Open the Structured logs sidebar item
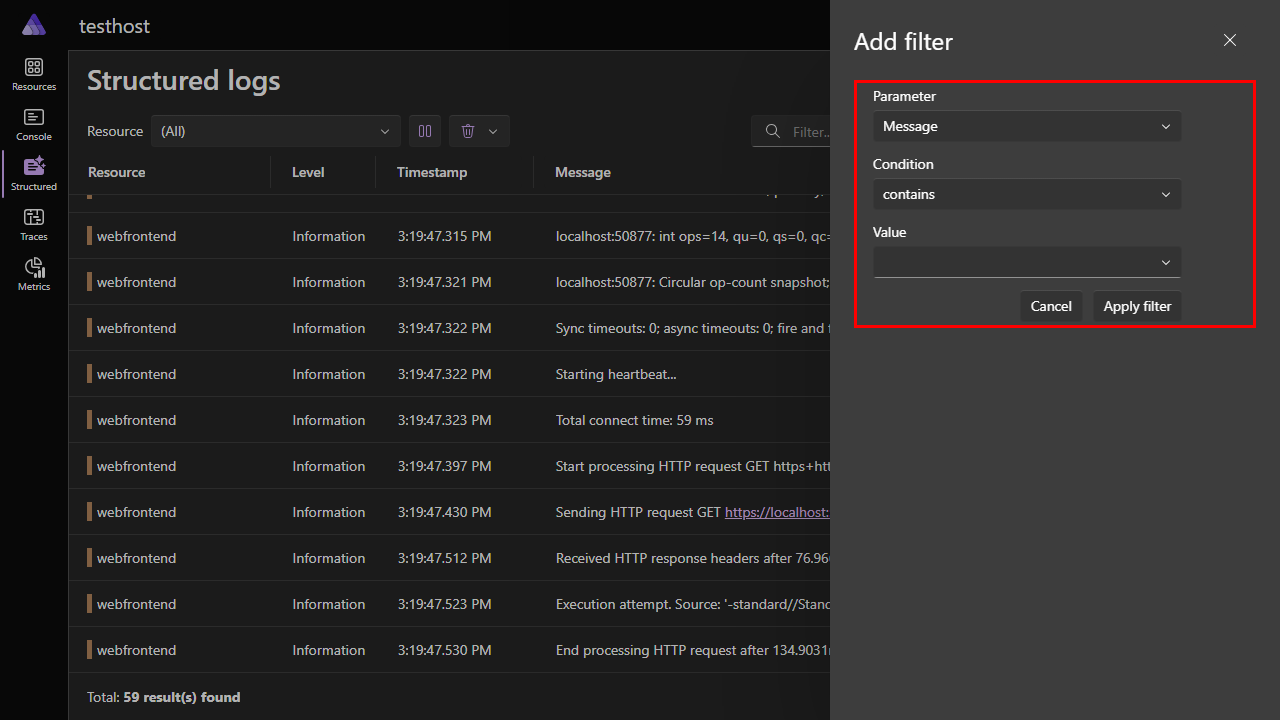Screen dimensions: 1280x720 pyautogui.click(x=34, y=174)
